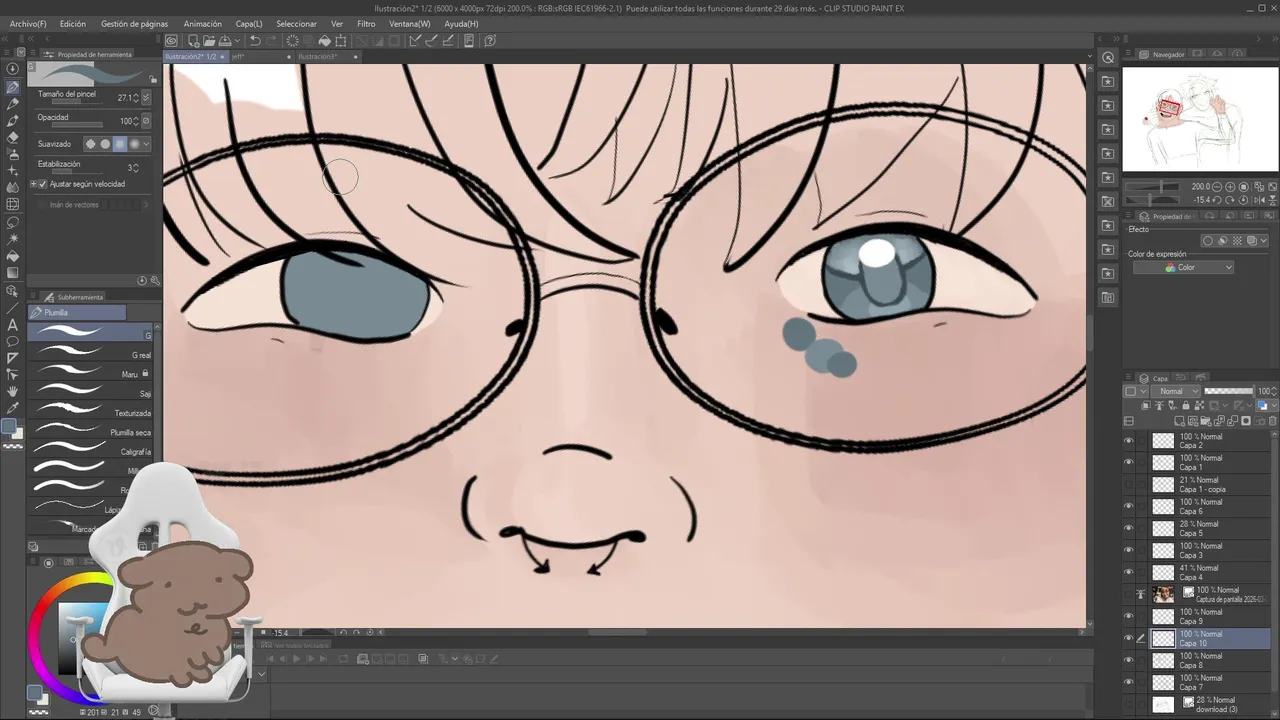Hide layer Capa 7
The width and height of the screenshot is (1280, 720).
(1129, 683)
